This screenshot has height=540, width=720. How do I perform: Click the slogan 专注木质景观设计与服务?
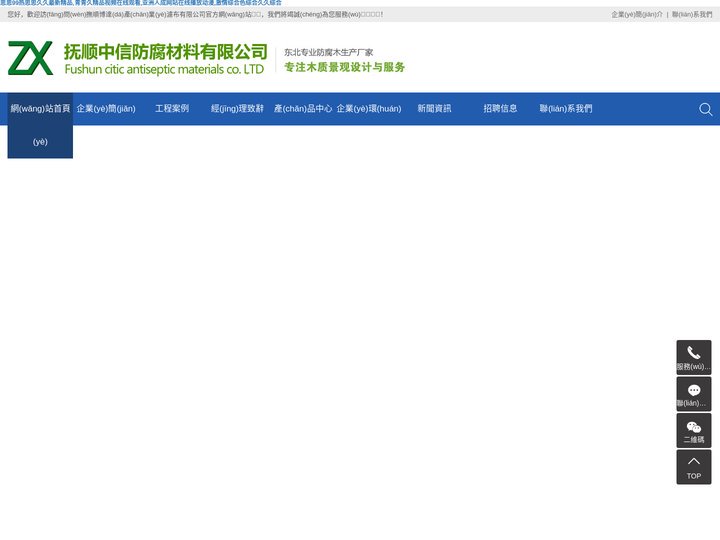click(x=345, y=67)
